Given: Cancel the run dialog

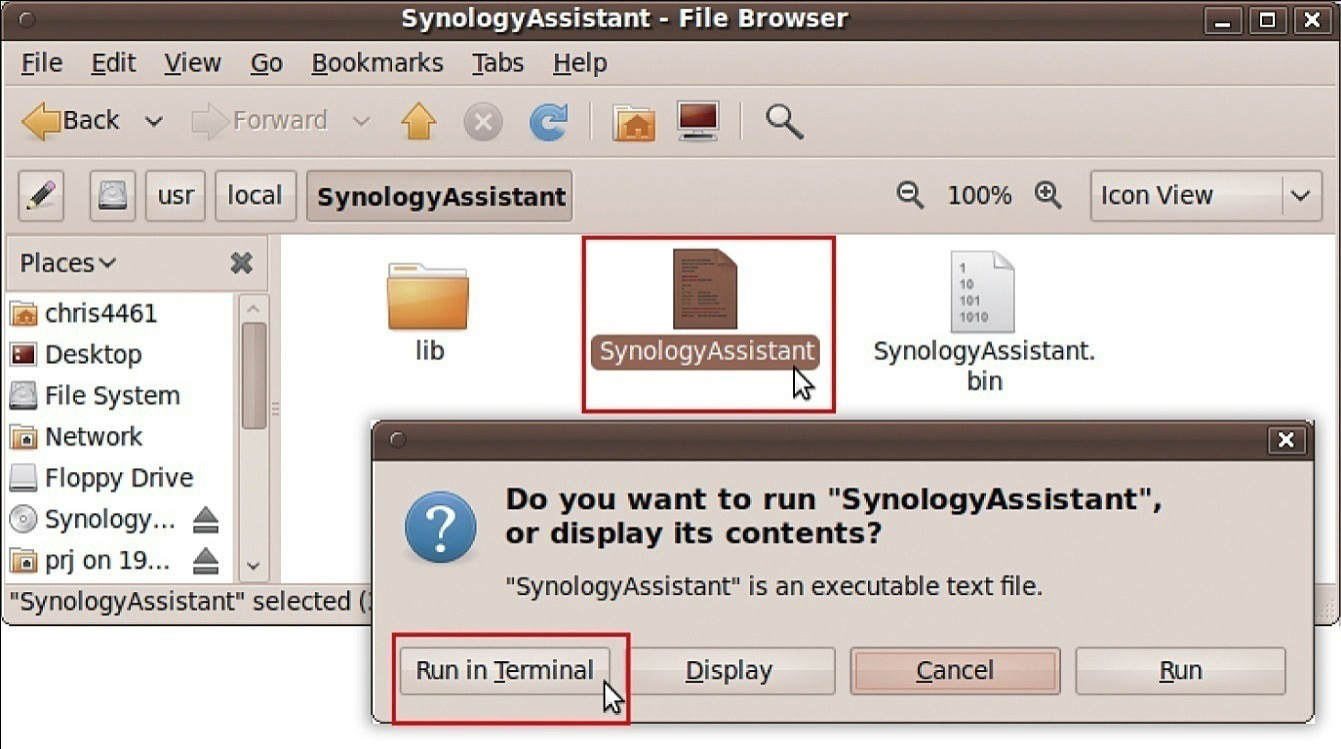Looking at the screenshot, I should (x=955, y=670).
